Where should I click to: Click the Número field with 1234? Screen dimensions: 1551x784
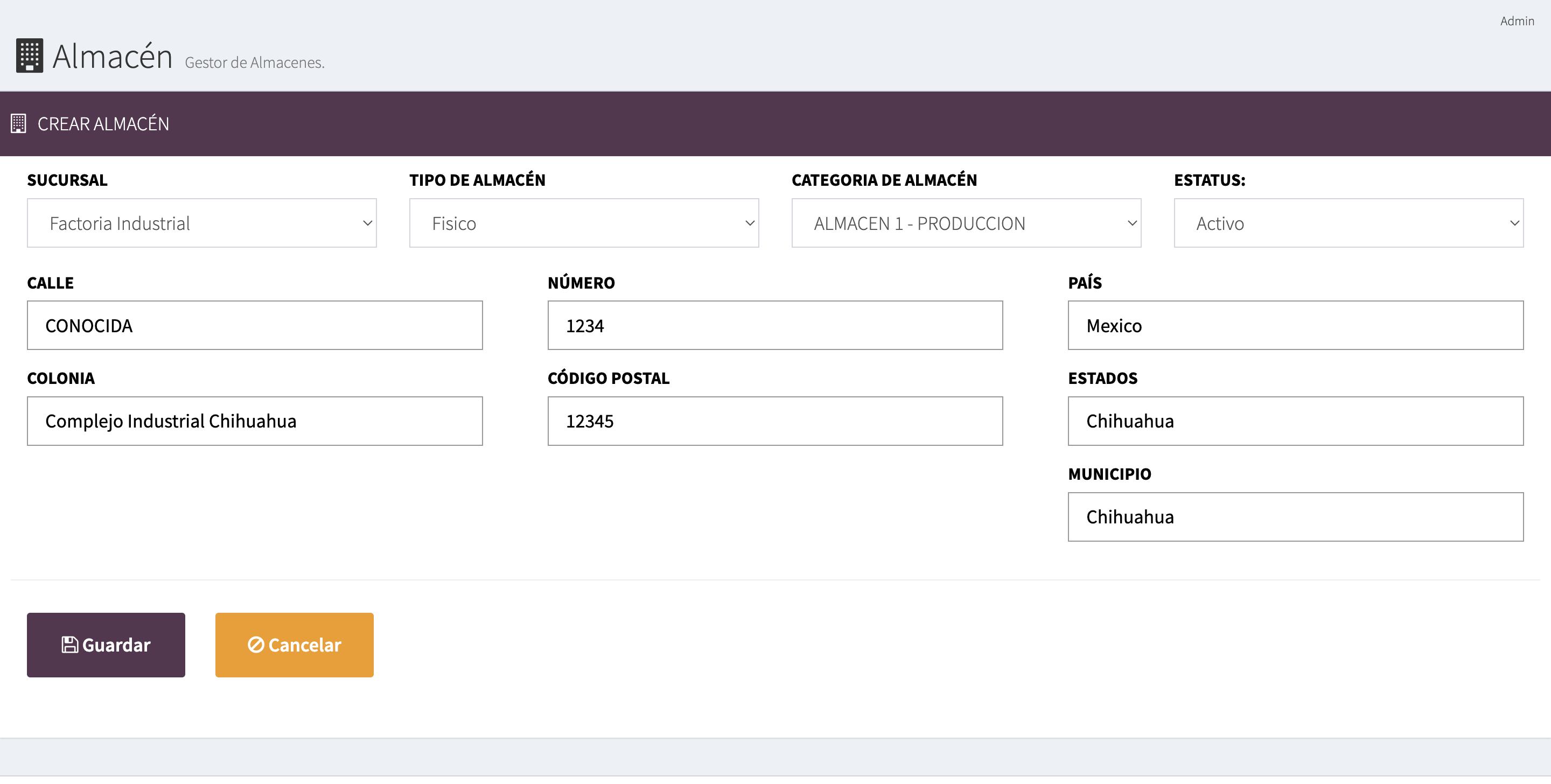click(x=775, y=326)
